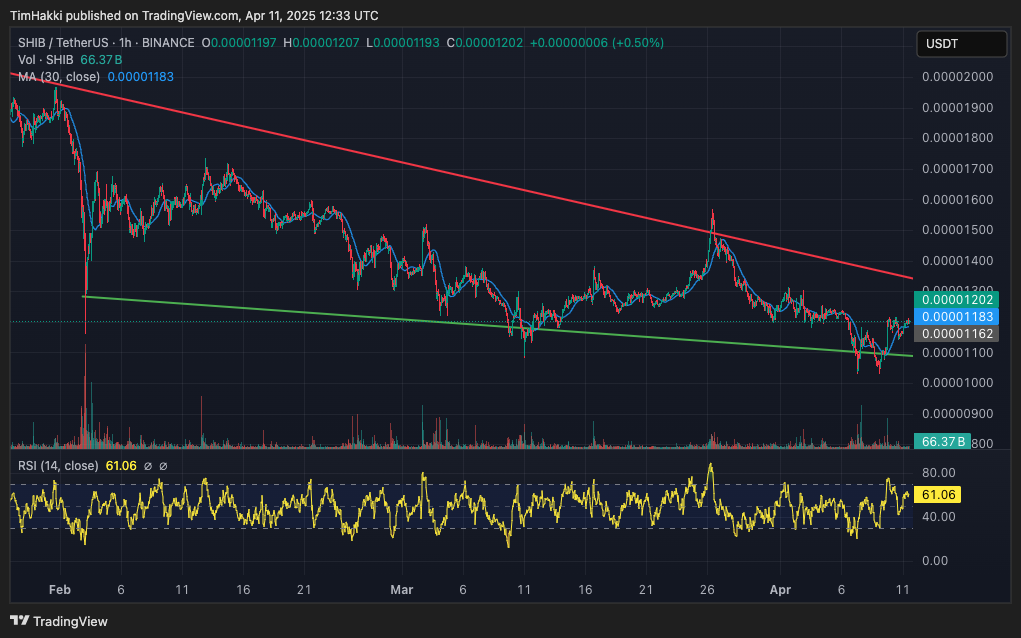Open the USDT currency selector
Viewport: 1021px width, 638px height.
pos(961,44)
